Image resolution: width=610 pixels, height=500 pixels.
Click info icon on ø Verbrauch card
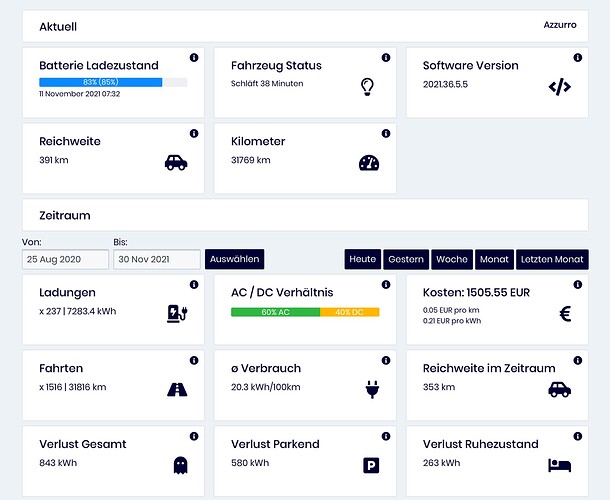[x=386, y=360]
